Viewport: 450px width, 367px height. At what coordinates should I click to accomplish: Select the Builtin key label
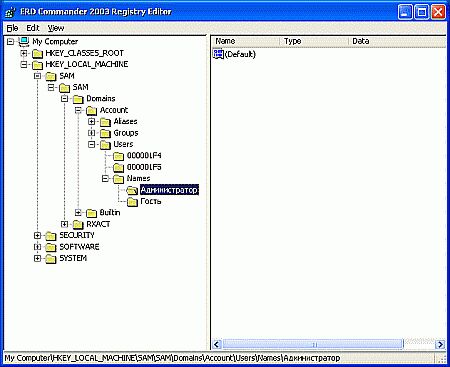click(110, 213)
